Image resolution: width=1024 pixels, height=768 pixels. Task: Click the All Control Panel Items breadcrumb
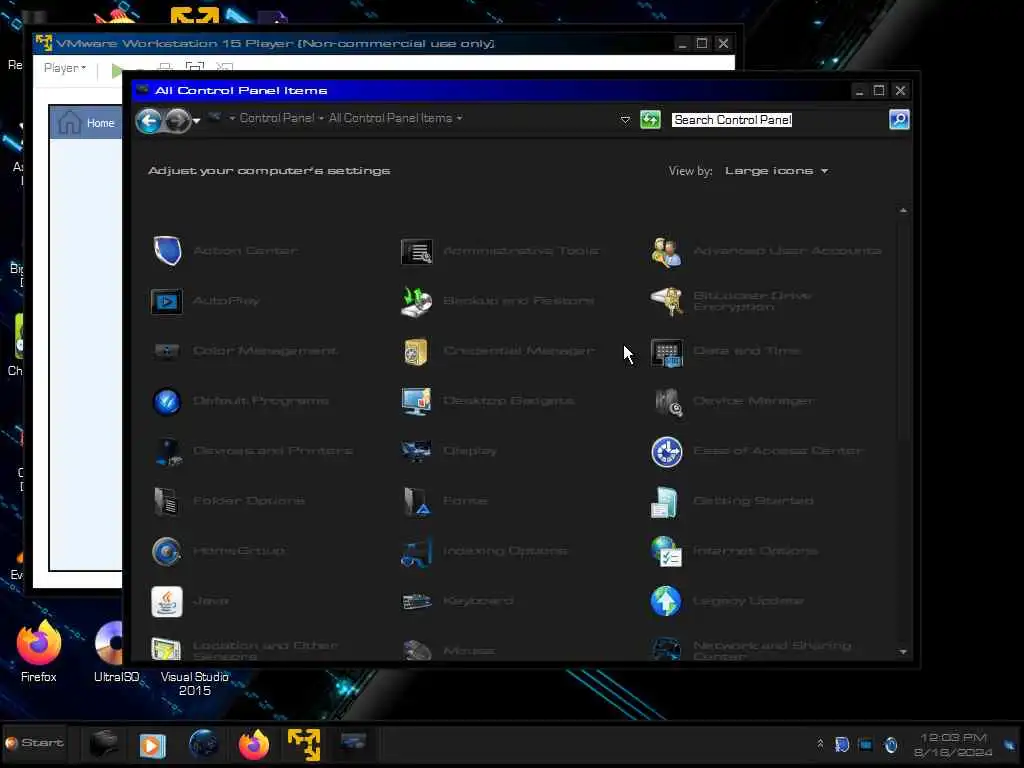tap(391, 118)
